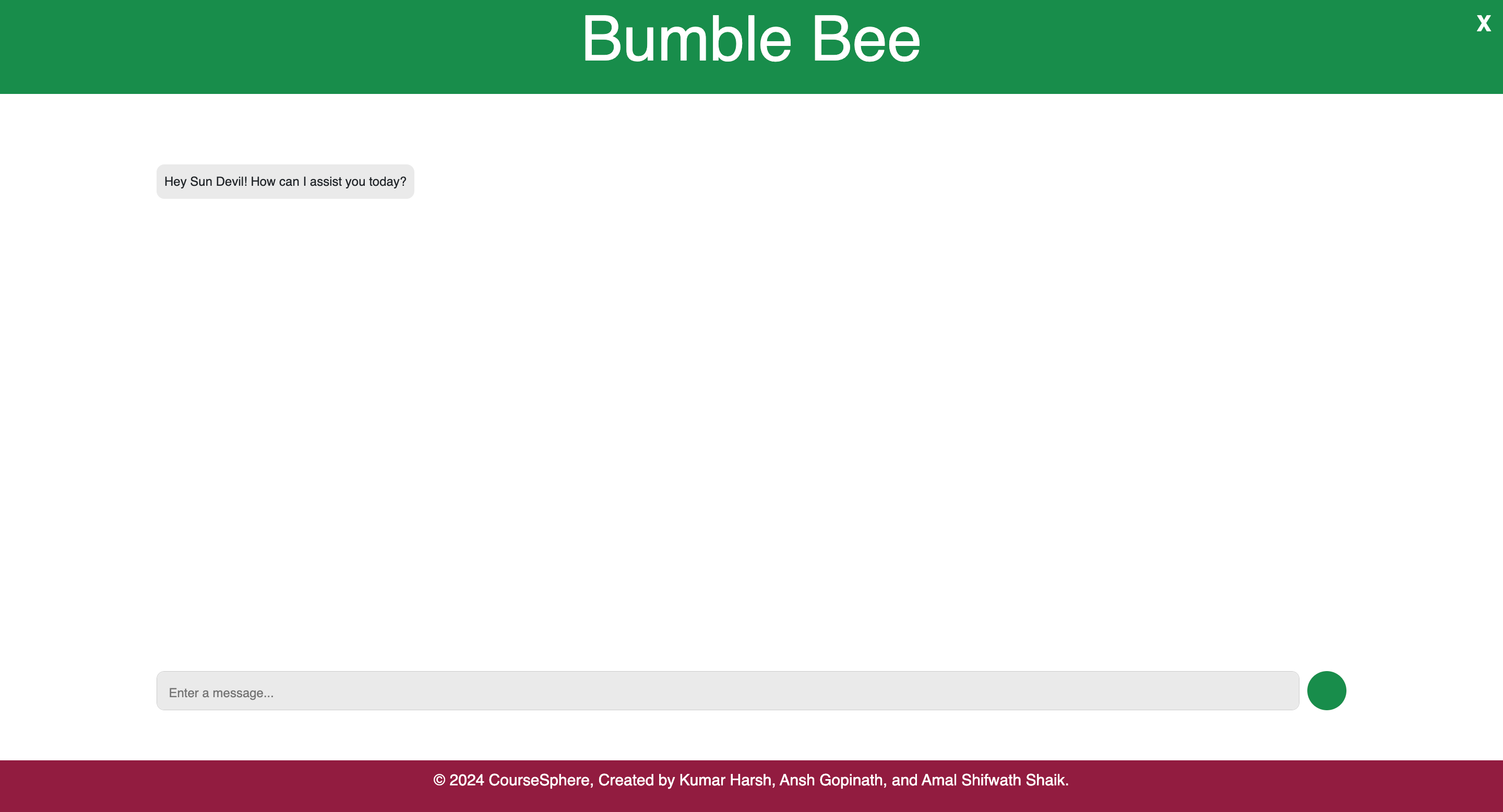Viewport: 1503px width, 812px height.
Task: Click the maroon footer bar's empty left side
Action: (175, 786)
